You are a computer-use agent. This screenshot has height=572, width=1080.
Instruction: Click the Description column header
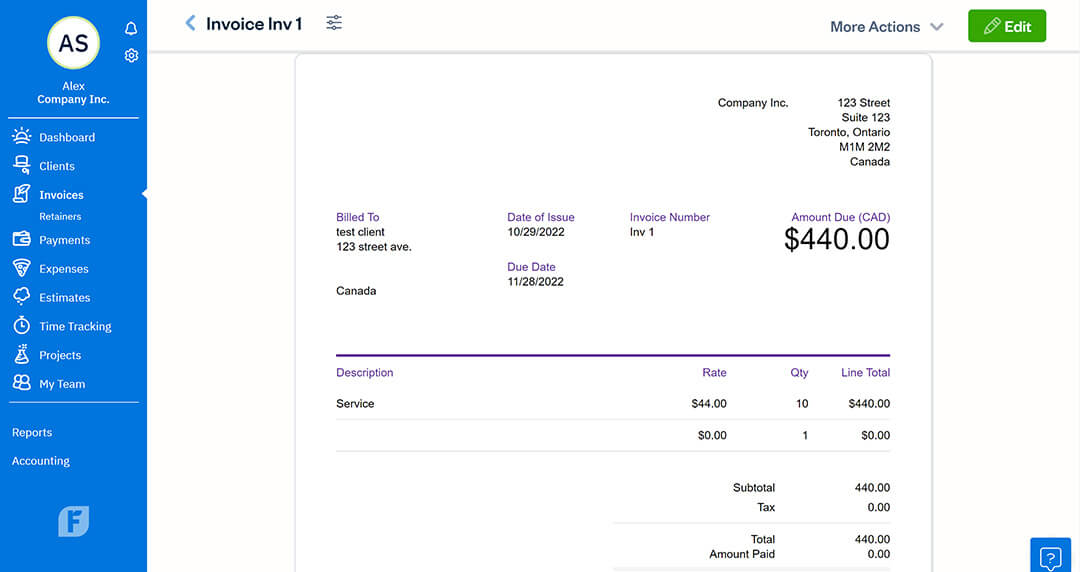coord(364,373)
